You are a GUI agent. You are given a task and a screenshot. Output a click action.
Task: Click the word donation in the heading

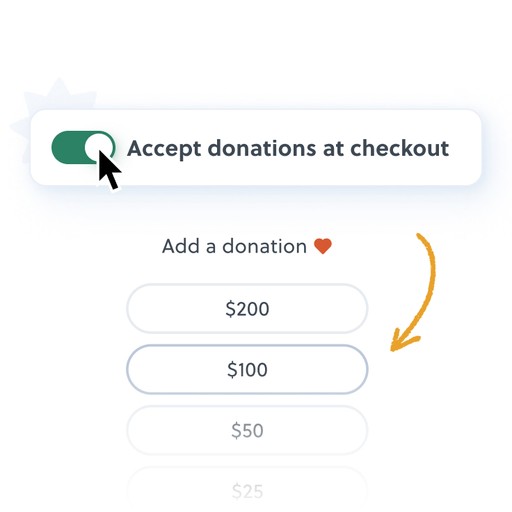264,246
